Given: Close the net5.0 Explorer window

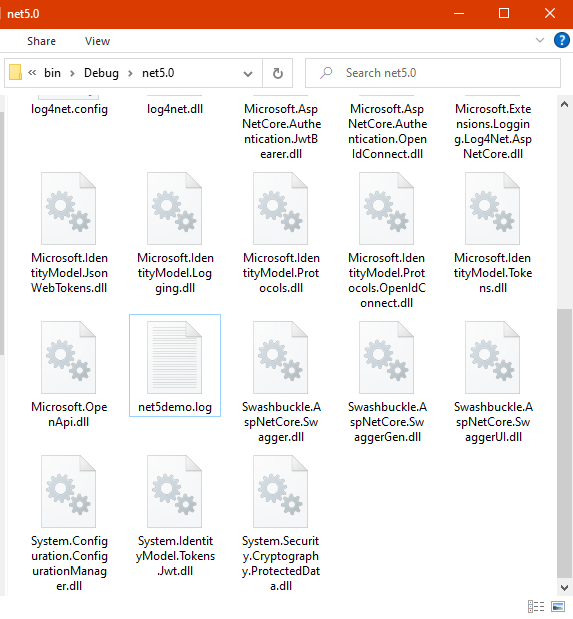Looking at the screenshot, I should (550, 14).
